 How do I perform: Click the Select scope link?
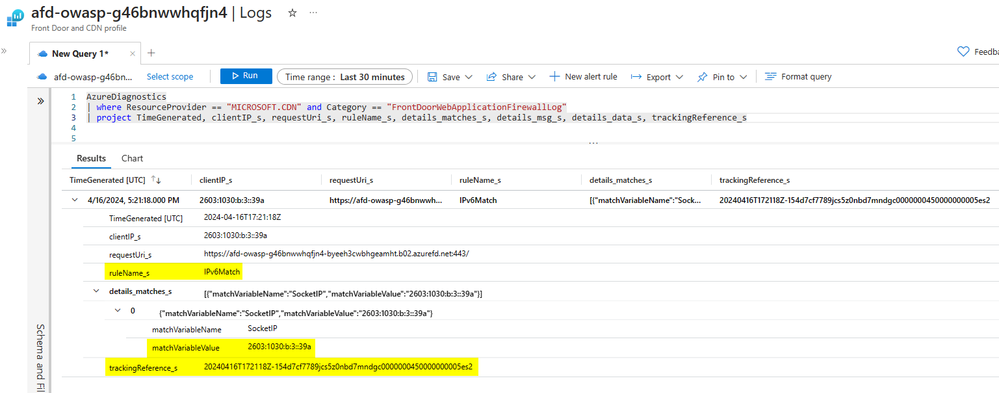coord(169,76)
